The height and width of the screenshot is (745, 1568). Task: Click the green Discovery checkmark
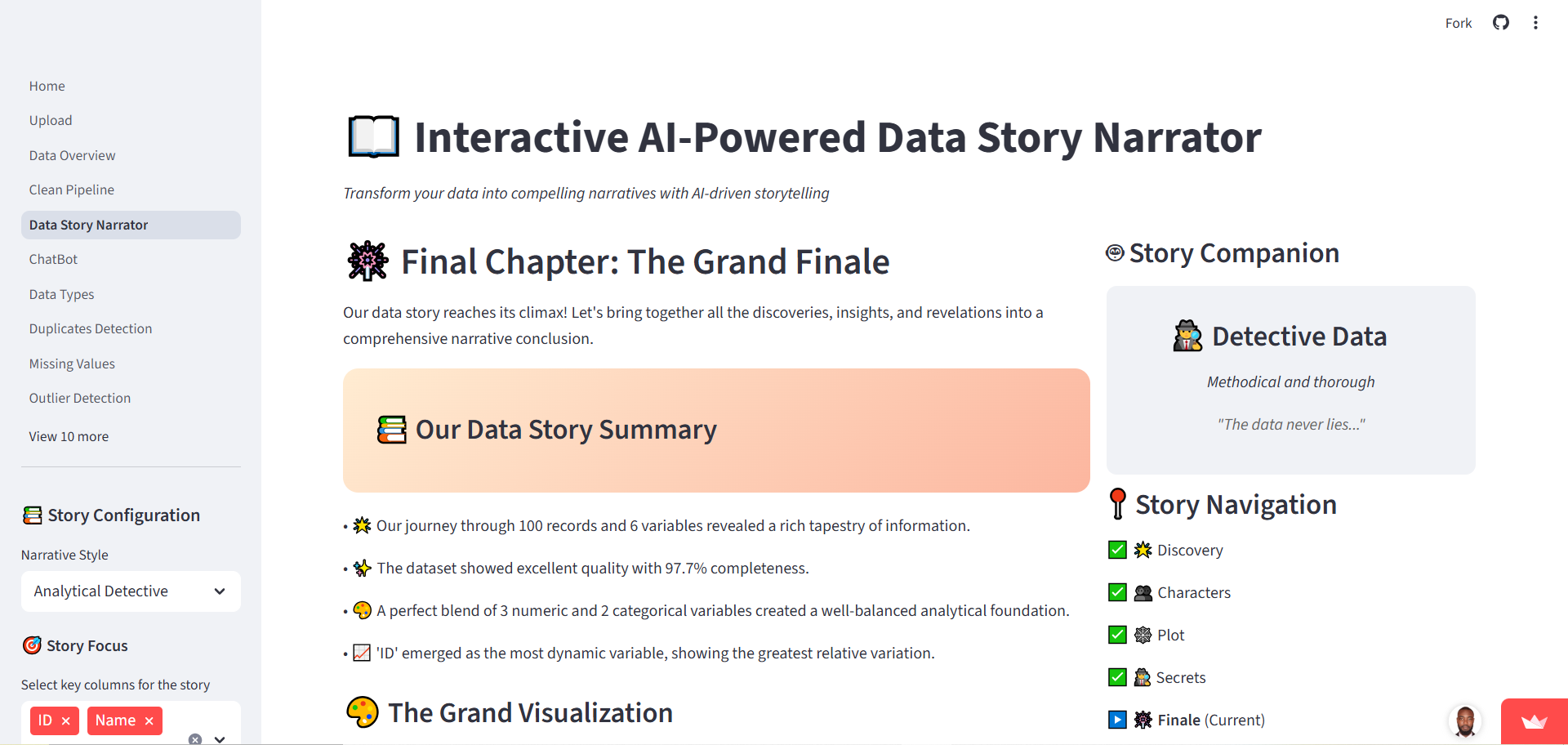click(1117, 550)
